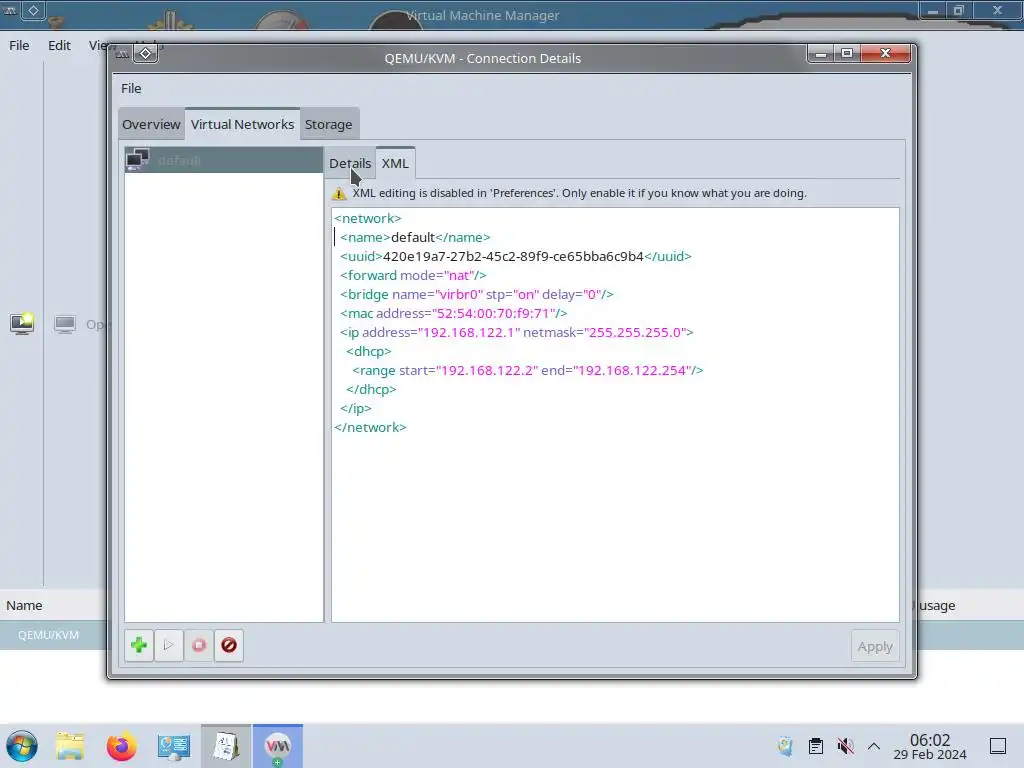Open Edit menu in Virtual Machine Manager
Image resolution: width=1024 pixels, height=768 pixels.
point(59,45)
